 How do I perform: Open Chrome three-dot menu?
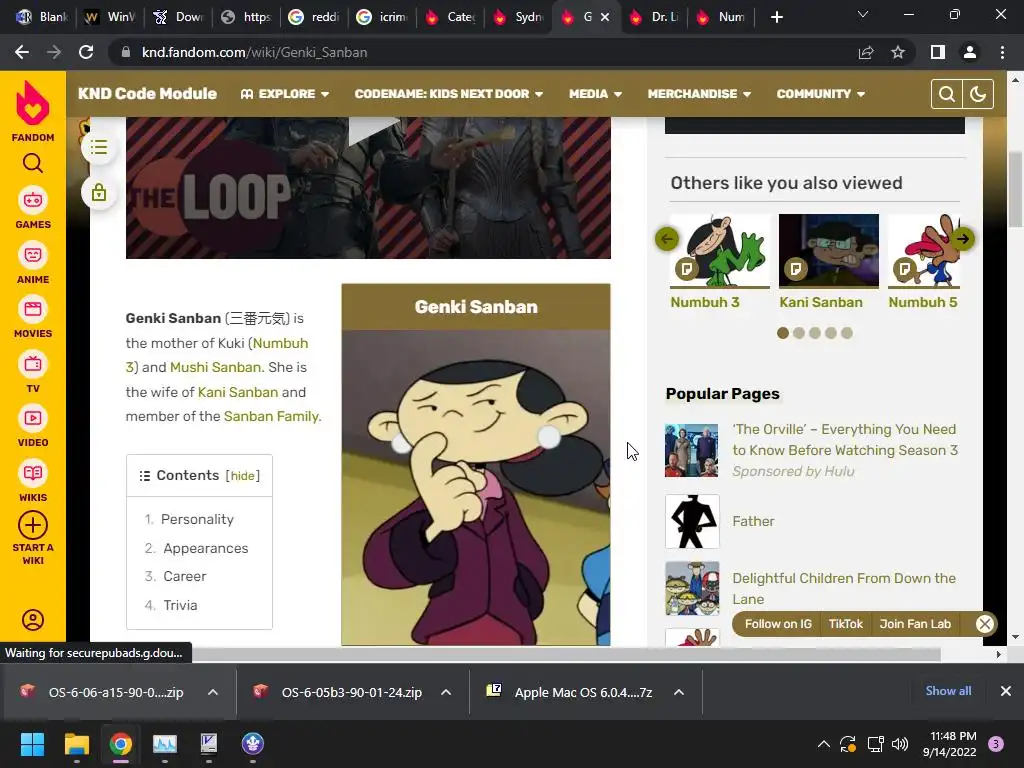click(x=1002, y=52)
